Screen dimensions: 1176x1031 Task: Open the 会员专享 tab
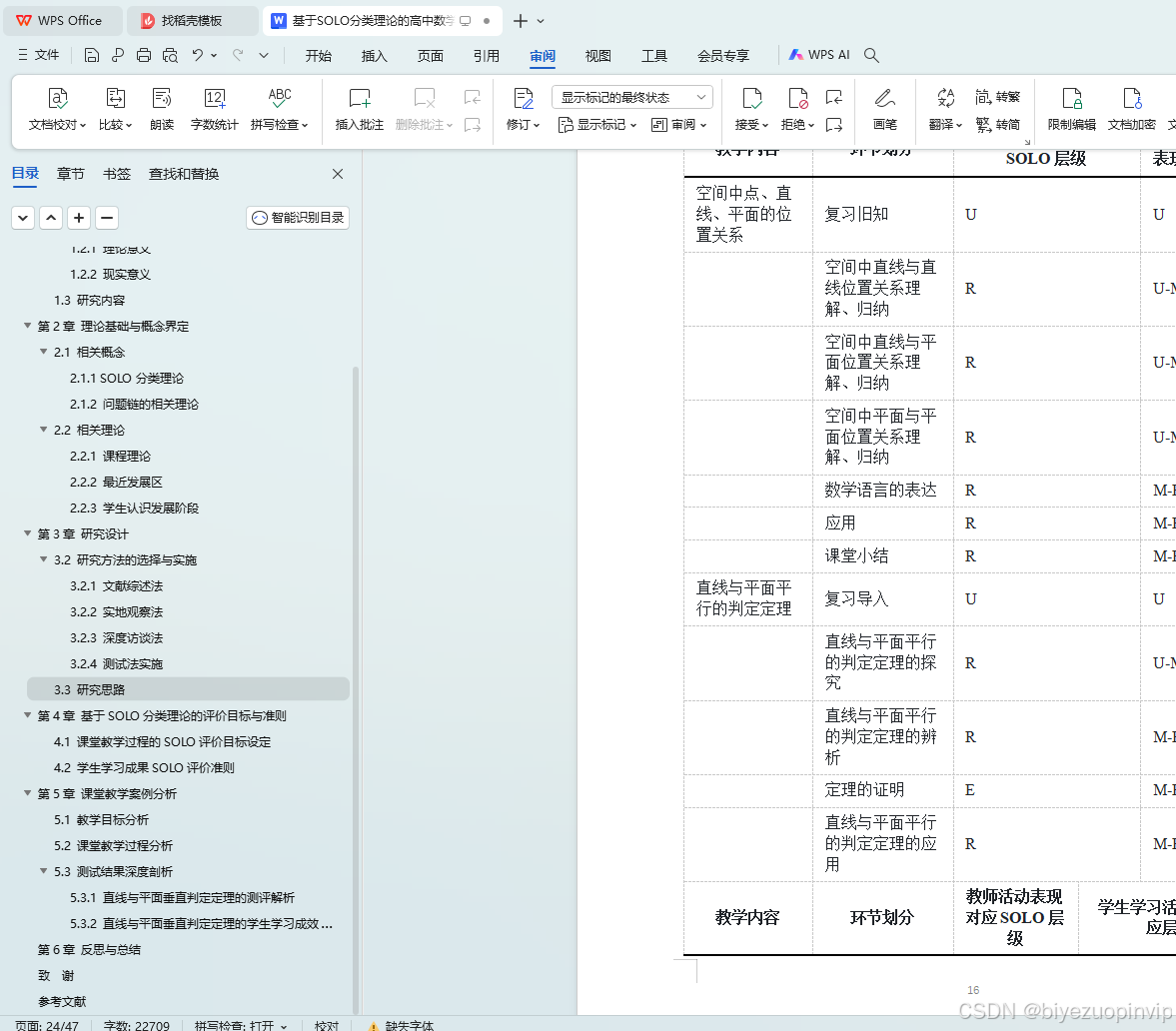[x=723, y=56]
